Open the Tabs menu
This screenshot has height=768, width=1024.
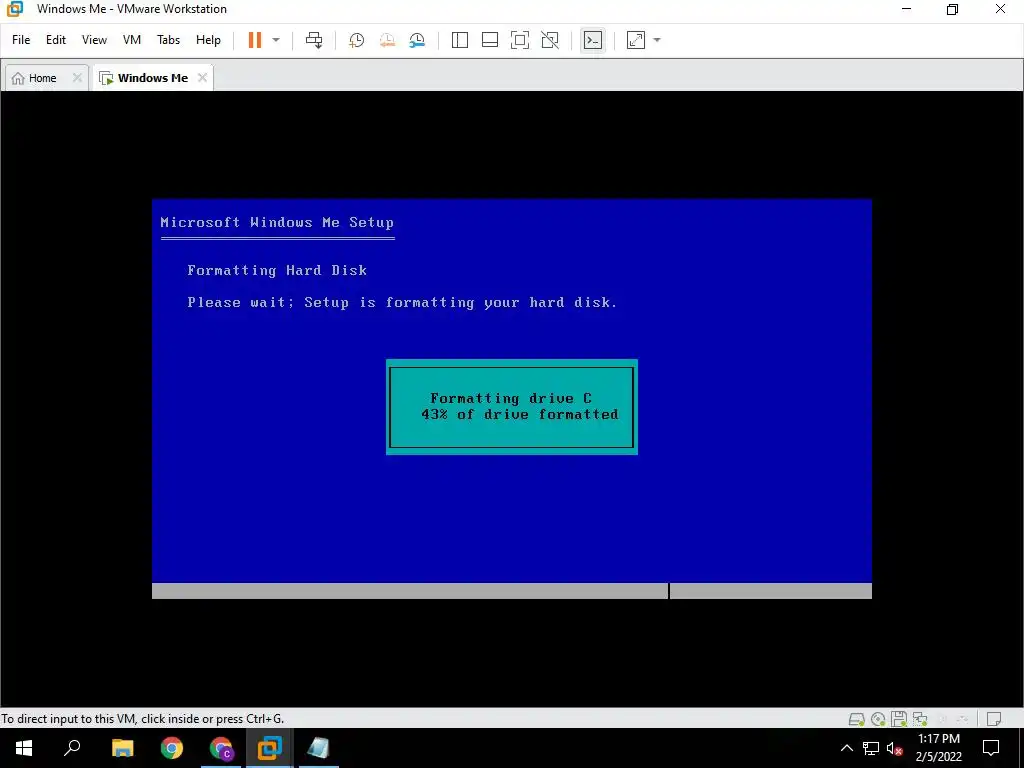(168, 40)
